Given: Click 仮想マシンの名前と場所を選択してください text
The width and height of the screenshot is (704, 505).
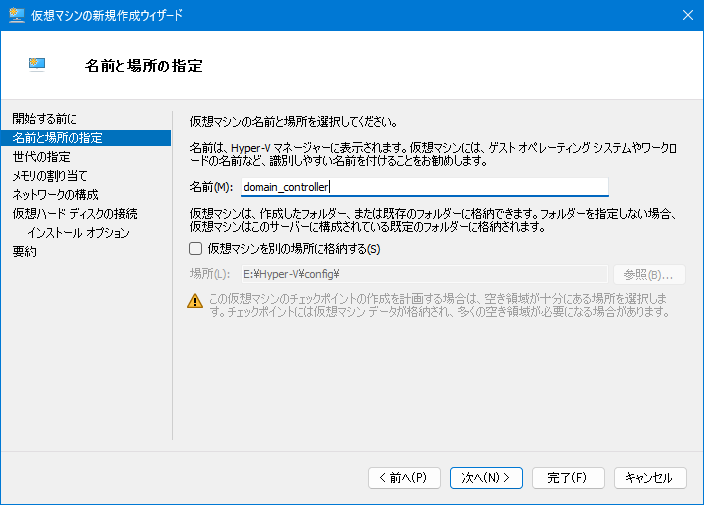Looking at the screenshot, I should (294, 121).
